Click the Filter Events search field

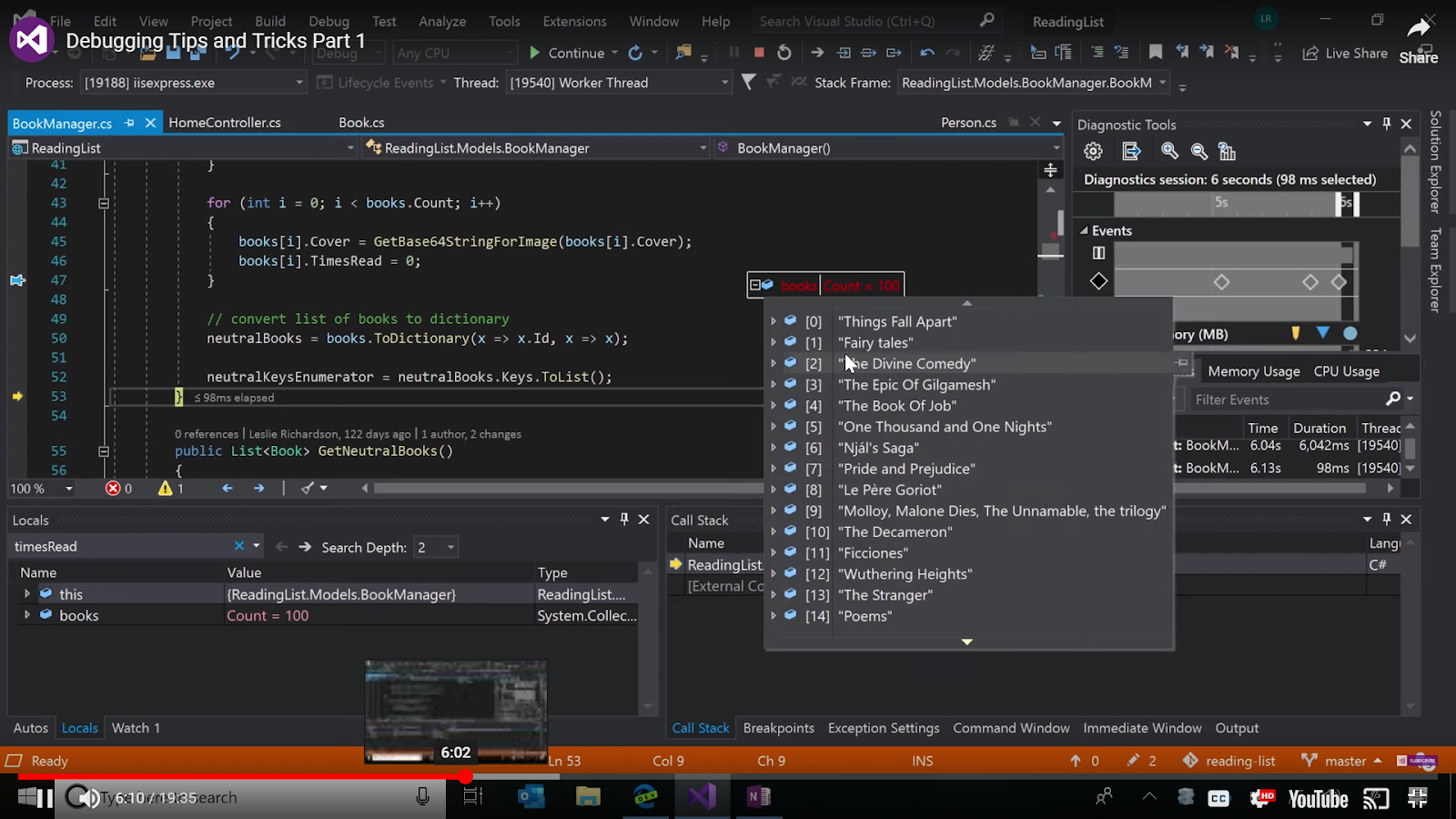click(x=1287, y=399)
